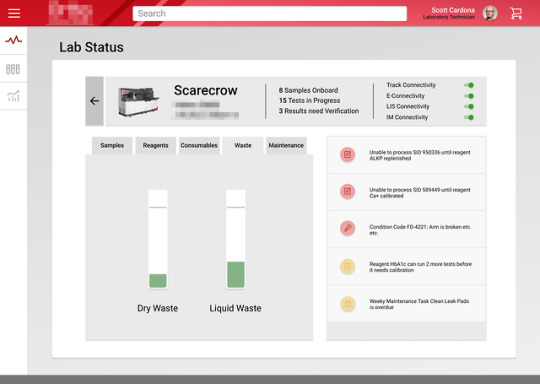The height and width of the screenshot is (384, 540).
Task: Toggle IM Connectivity switch
Action: click(x=469, y=117)
